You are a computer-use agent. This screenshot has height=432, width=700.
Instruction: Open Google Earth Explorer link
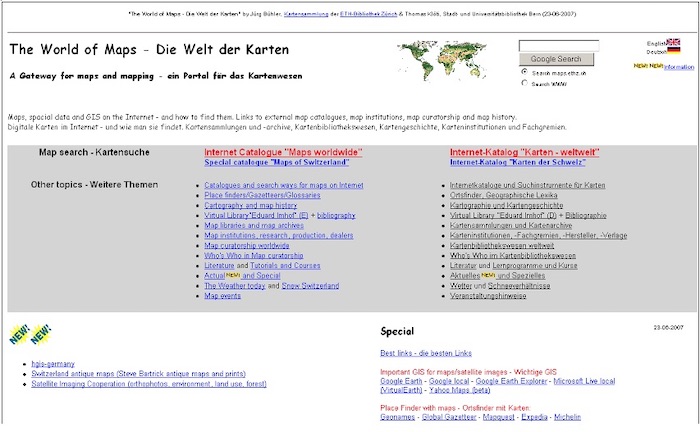pyautogui.click(x=511, y=381)
